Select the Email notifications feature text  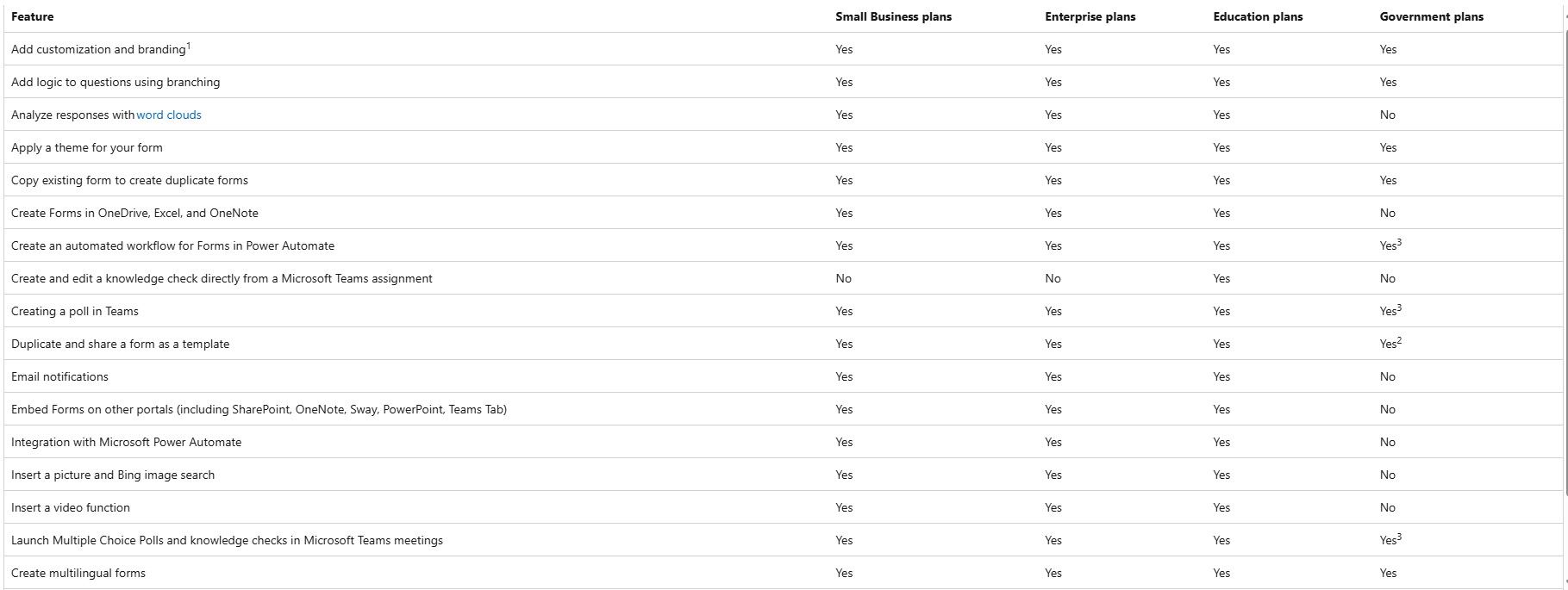point(59,376)
